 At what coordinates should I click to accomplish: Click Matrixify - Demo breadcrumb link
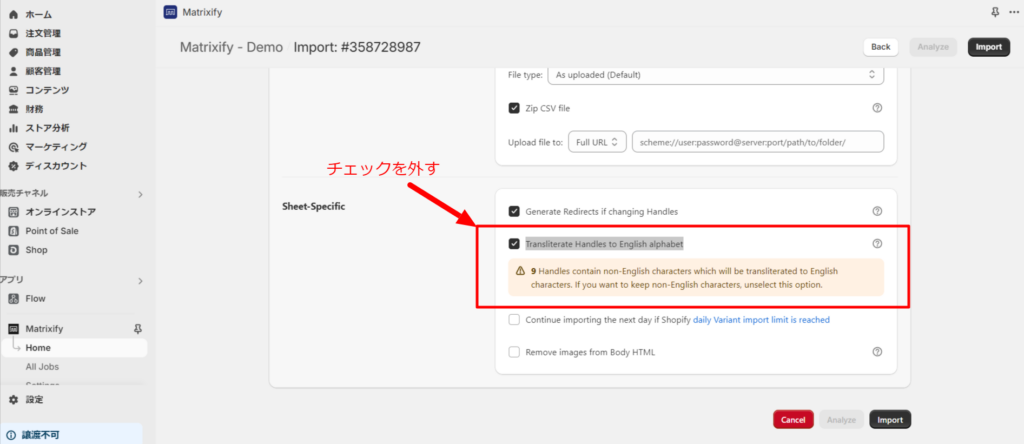pos(232,47)
